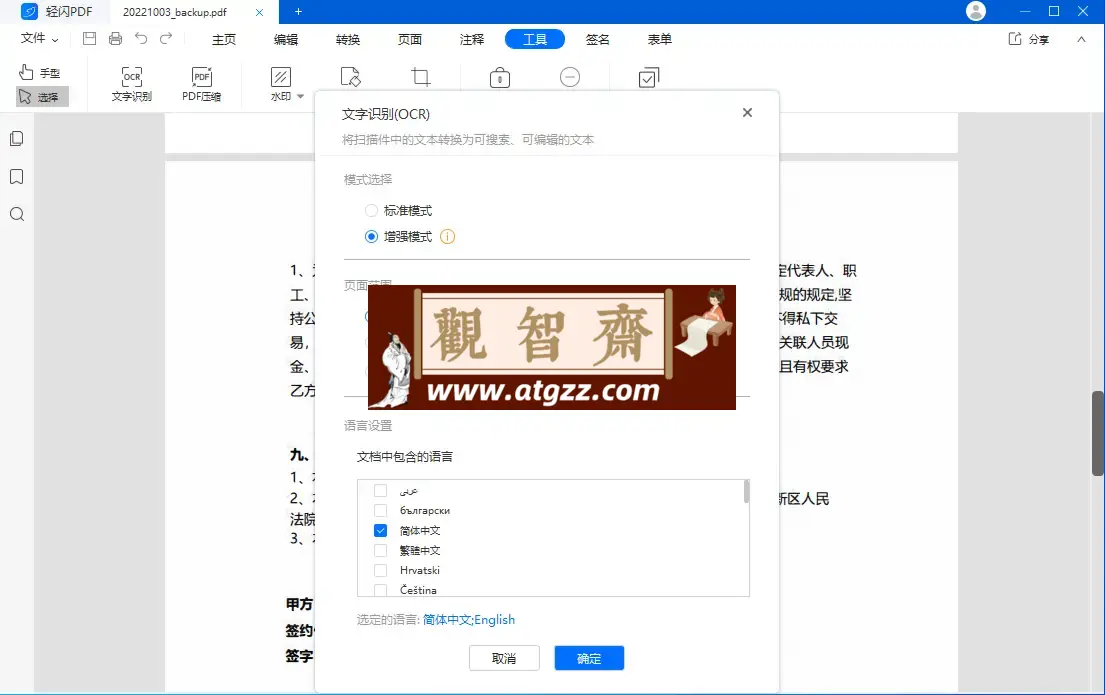The image size is (1105, 695).
Task: Click the info icon beside 增强模式
Action: pos(447,237)
